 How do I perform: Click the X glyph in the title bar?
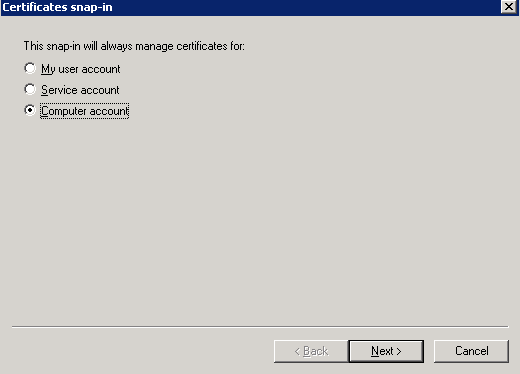pos(509,6)
